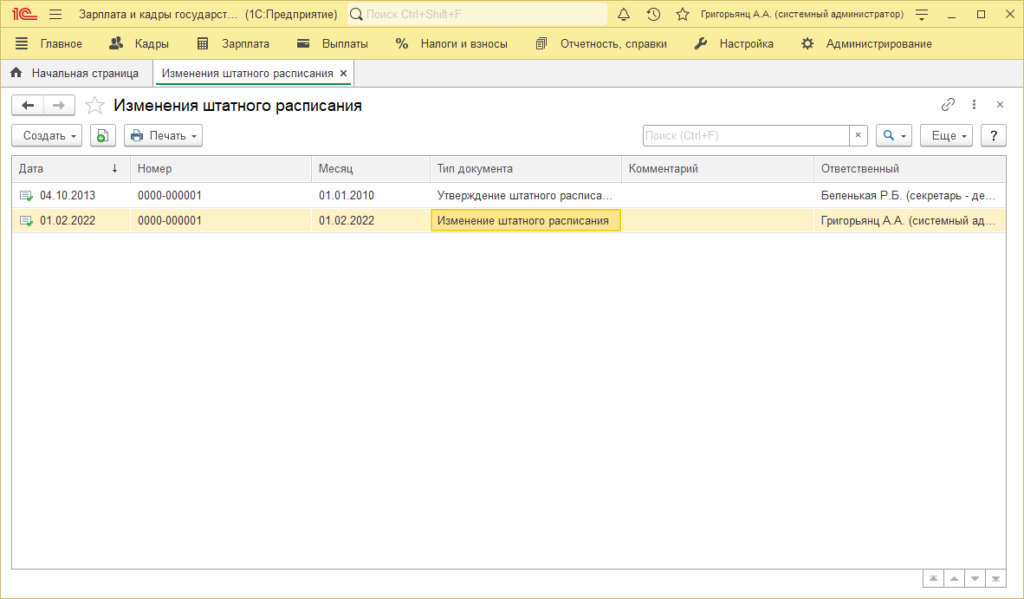Click the help question mark button
This screenshot has width=1024, height=599.
coord(993,136)
